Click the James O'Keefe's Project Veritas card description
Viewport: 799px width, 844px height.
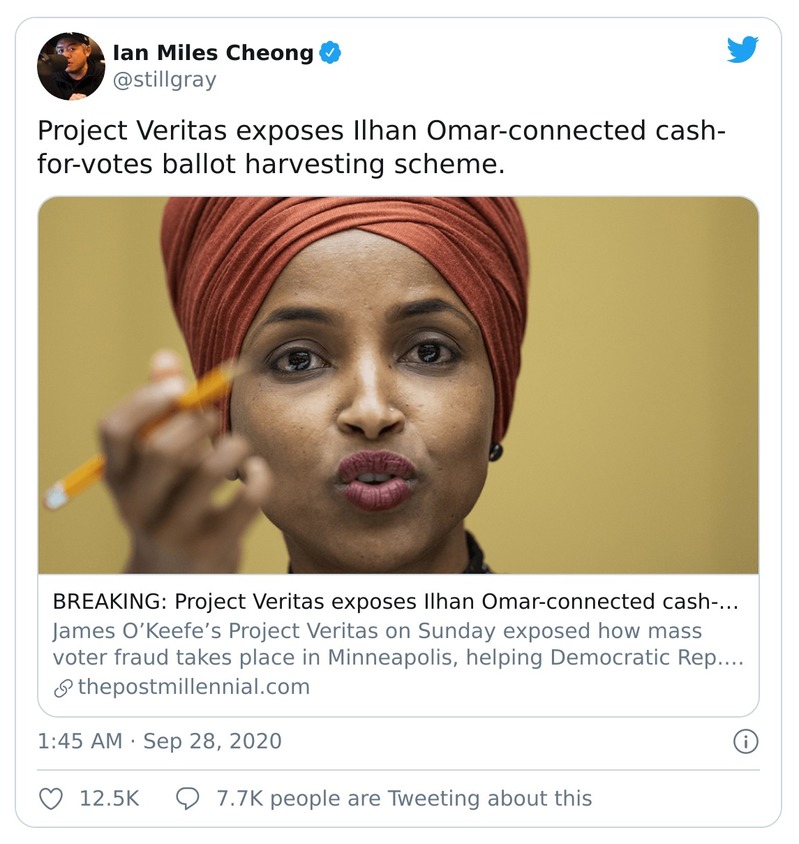[x=377, y=631]
